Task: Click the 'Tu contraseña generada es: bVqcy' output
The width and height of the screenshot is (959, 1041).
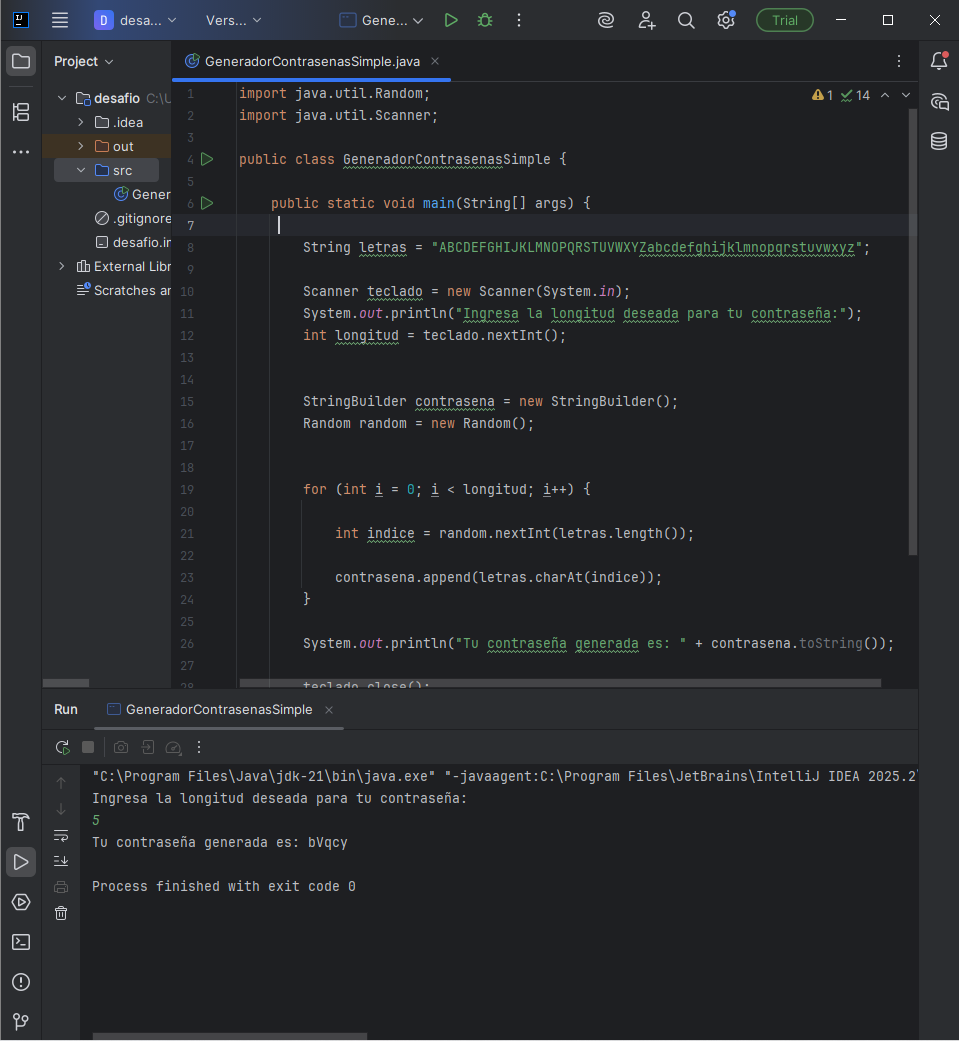Action: tap(220, 842)
